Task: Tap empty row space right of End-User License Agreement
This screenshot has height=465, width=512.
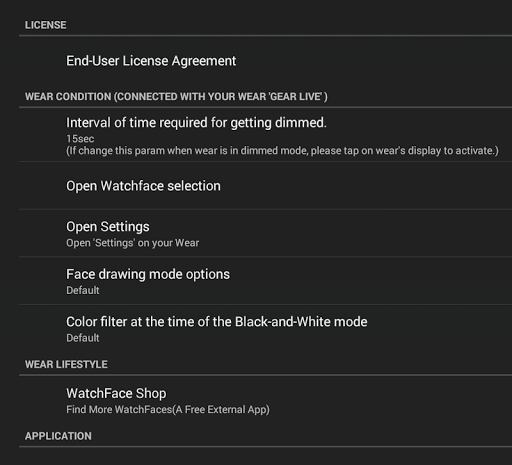Action: tap(374, 61)
